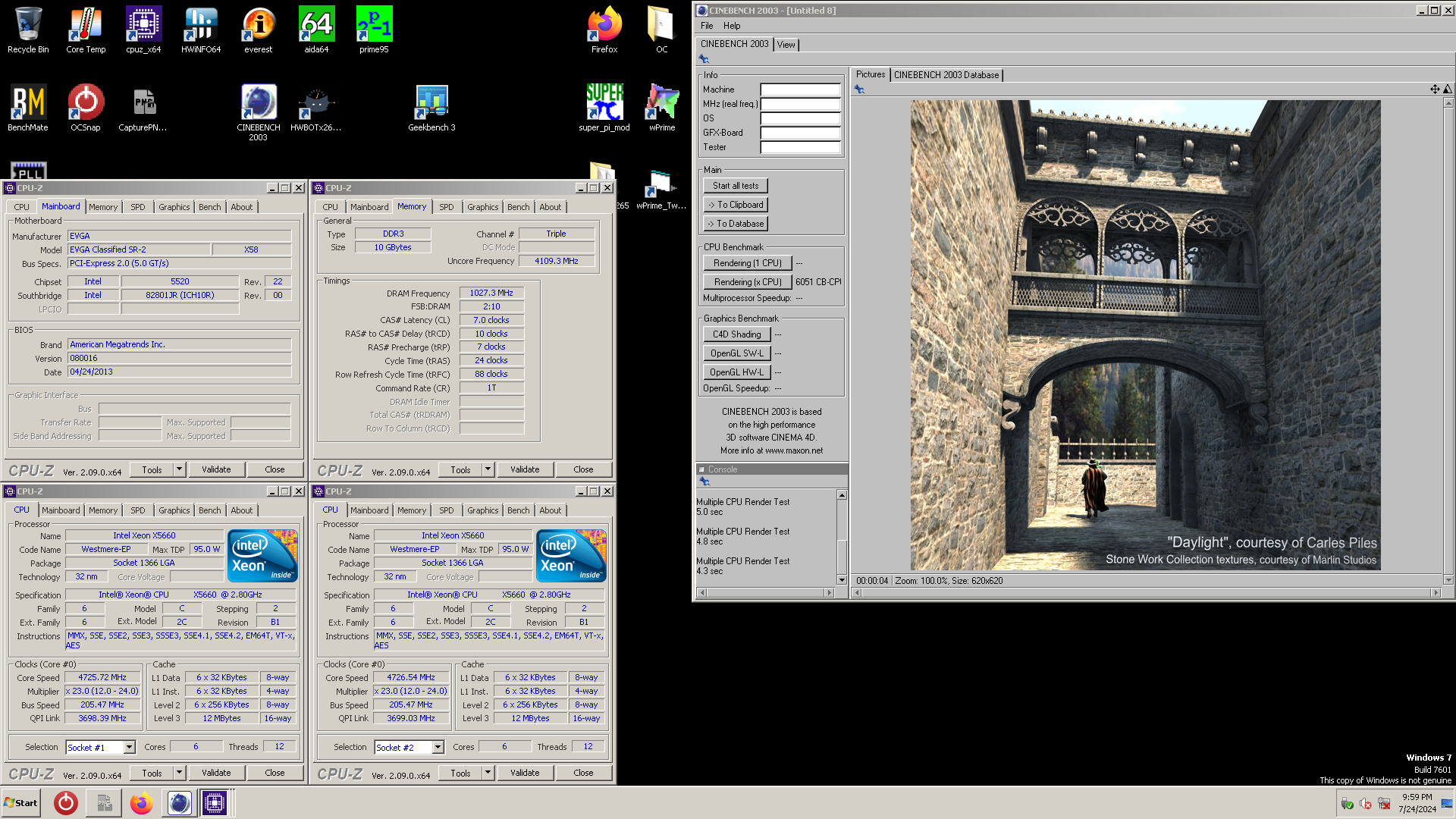The height and width of the screenshot is (819, 1456).
Task: Click the OCSnap power icon in taskbar
Action: click(66, 803)
